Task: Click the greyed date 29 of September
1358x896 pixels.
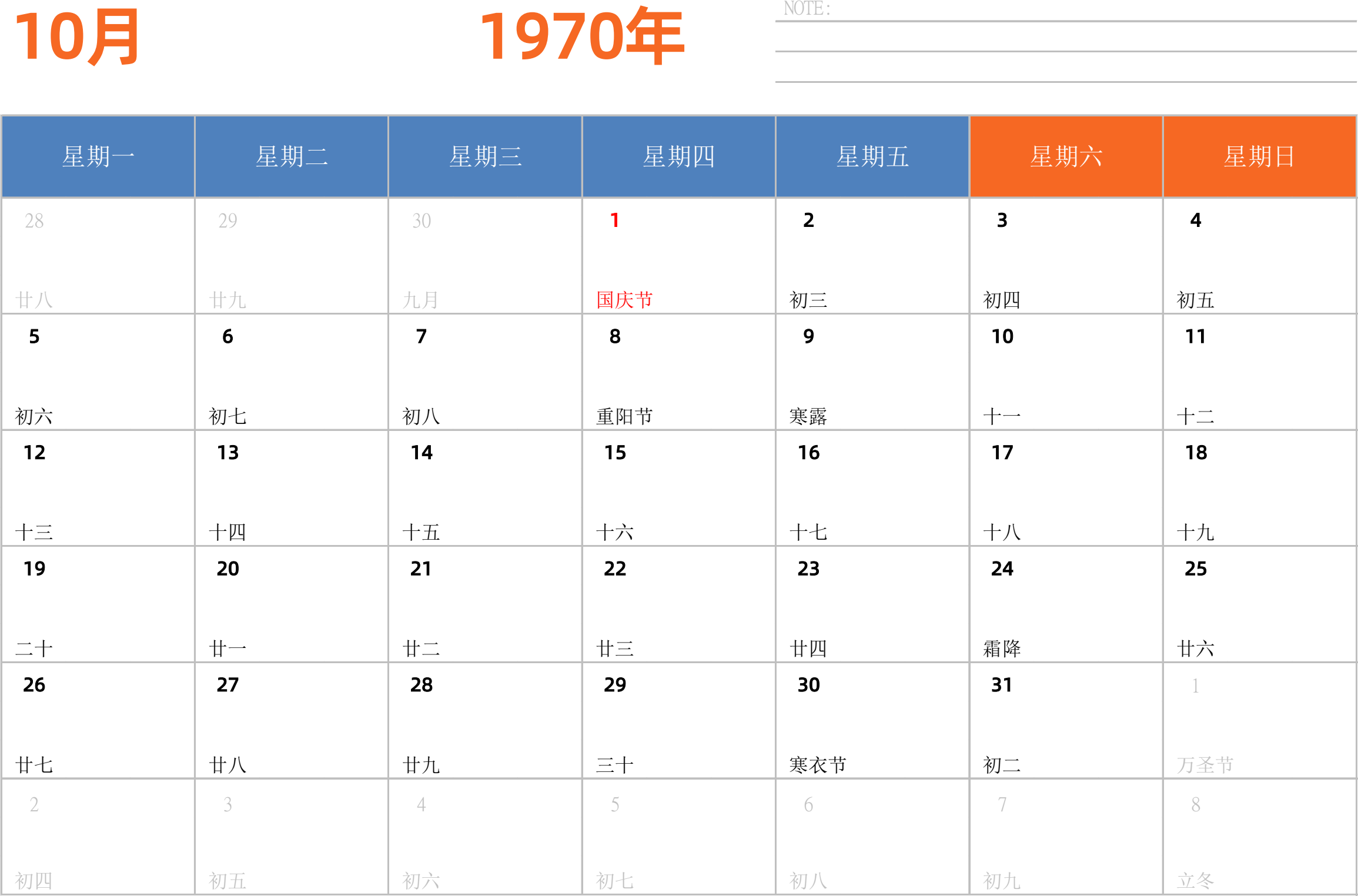Action: tap(228, 221)
